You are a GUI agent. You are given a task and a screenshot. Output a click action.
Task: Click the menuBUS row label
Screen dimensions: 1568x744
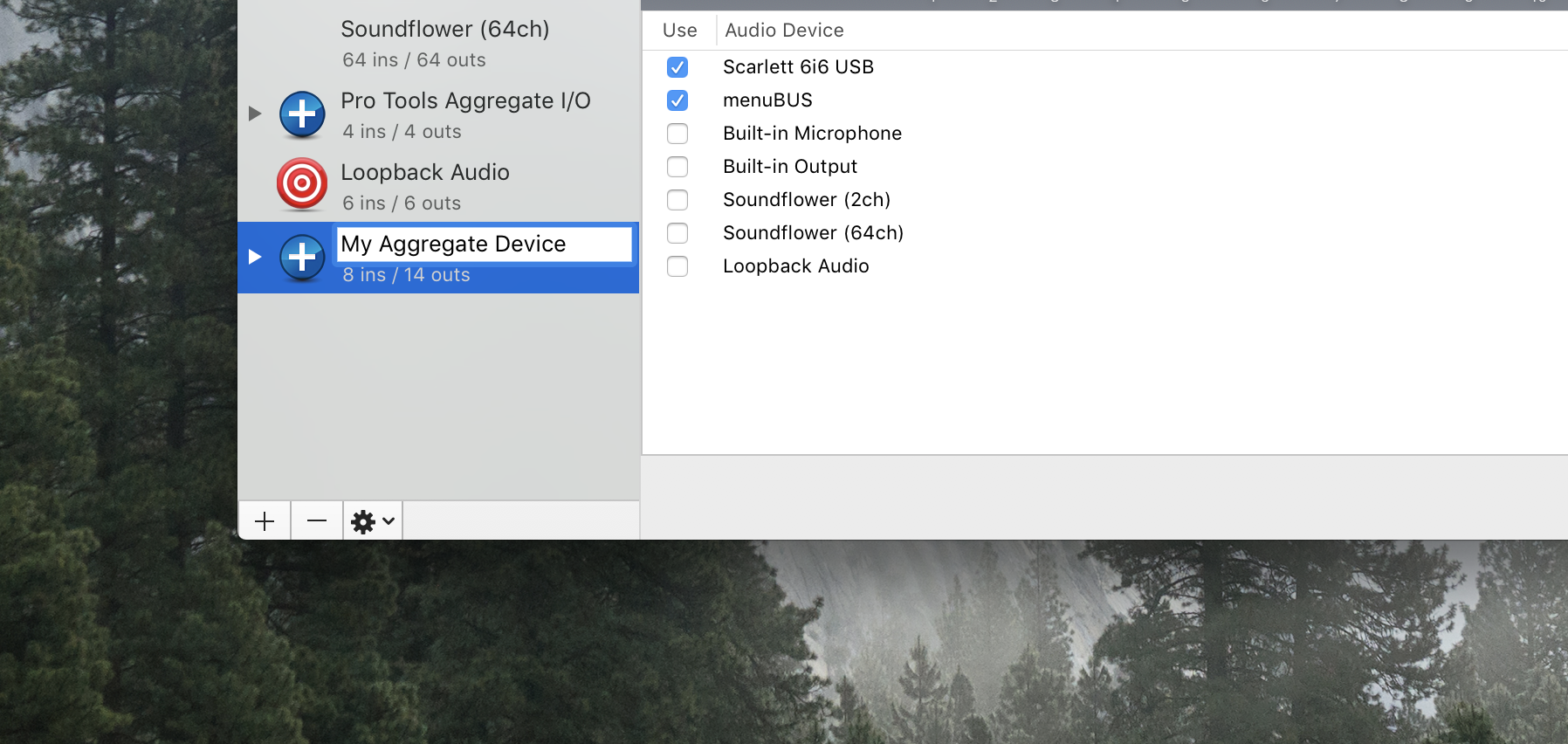point(767,100)
